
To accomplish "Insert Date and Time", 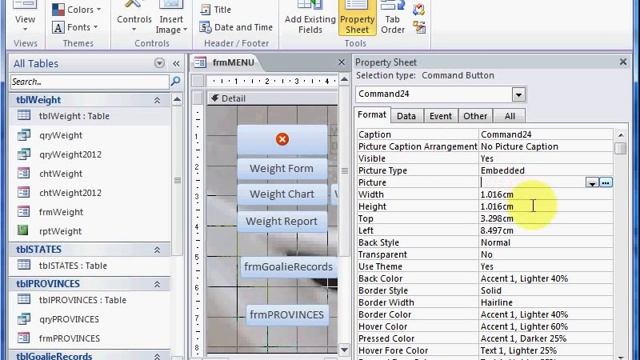I will [x=236, y=27].
